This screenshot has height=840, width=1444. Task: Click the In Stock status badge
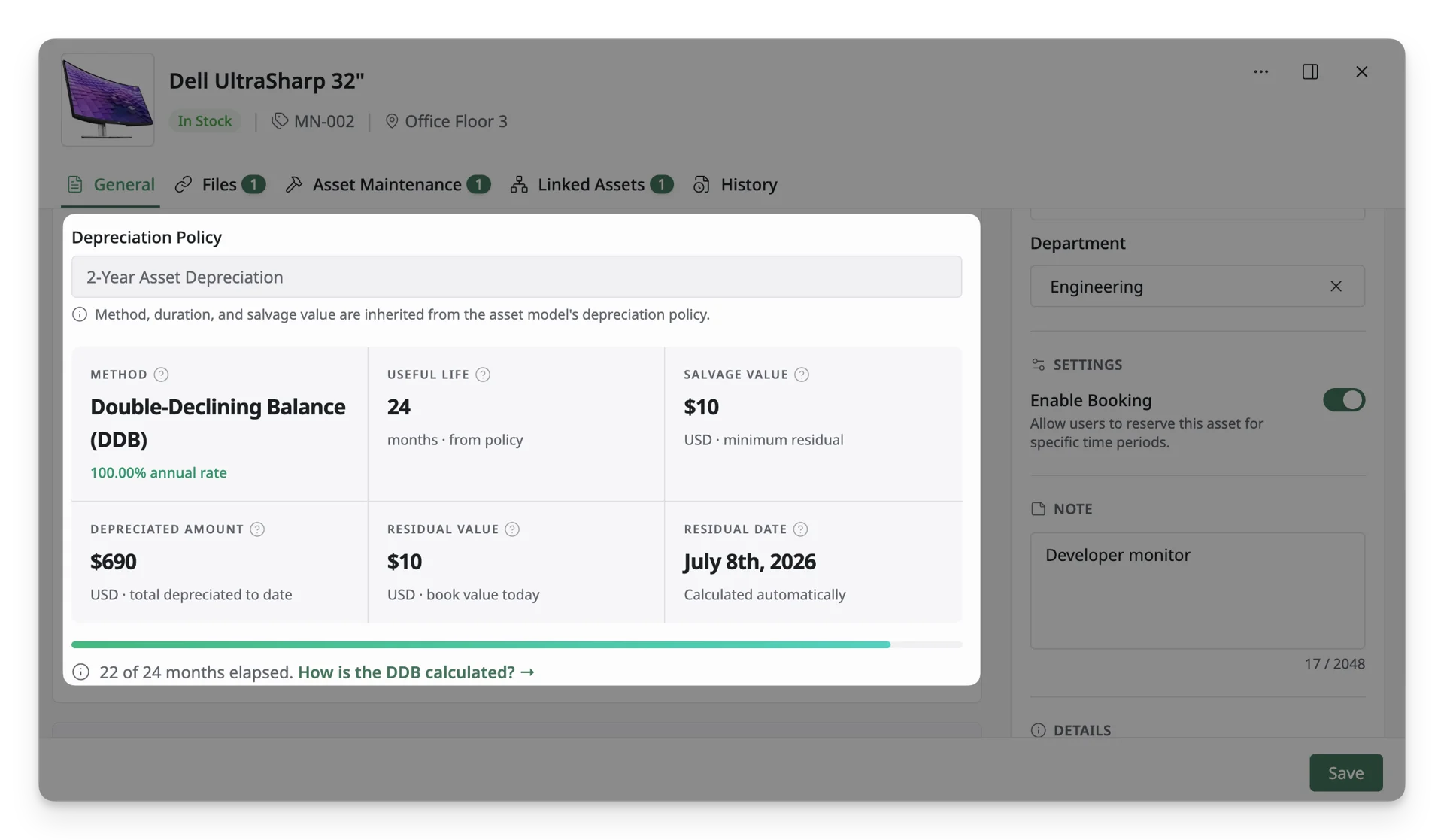(205, 121)
